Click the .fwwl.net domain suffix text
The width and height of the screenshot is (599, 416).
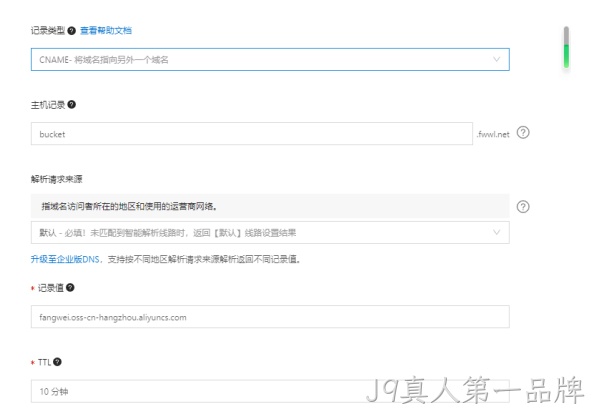(493, 134)
